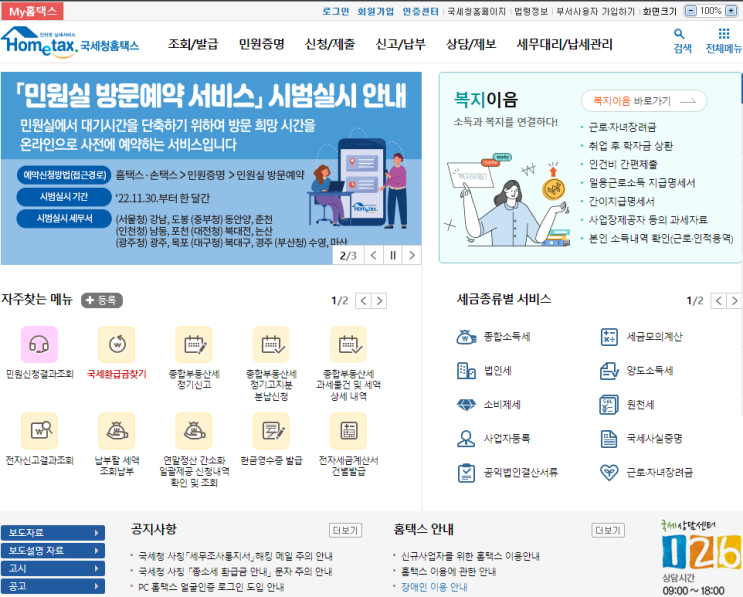Go to next 세금종류별 서비스 page
Image resolution: width=743 pixels, height=597 pixels.
click(734, 301)
